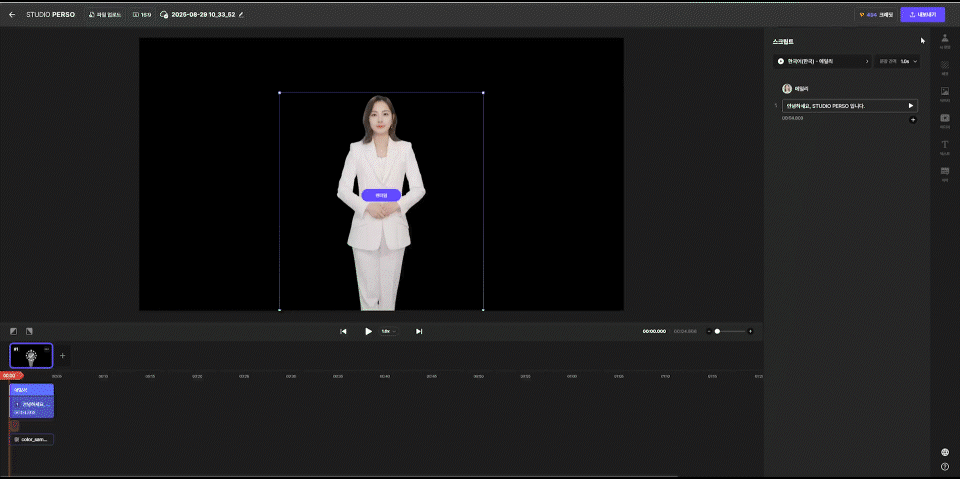Click the pencil icon to rename the project

point(241,15)
